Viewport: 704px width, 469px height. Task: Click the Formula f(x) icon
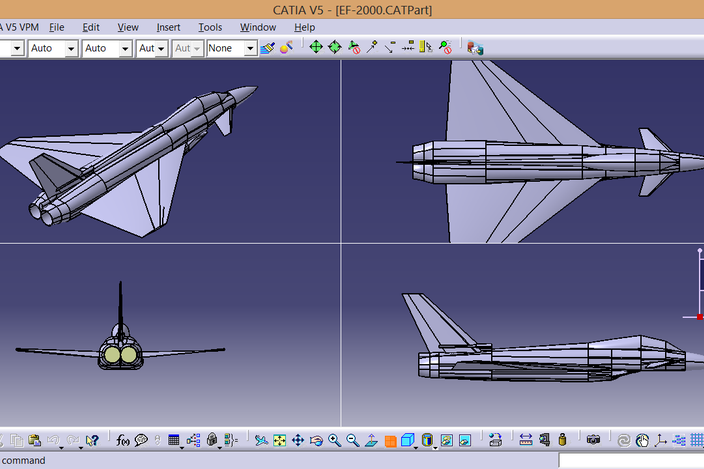[x=123, y=440]
